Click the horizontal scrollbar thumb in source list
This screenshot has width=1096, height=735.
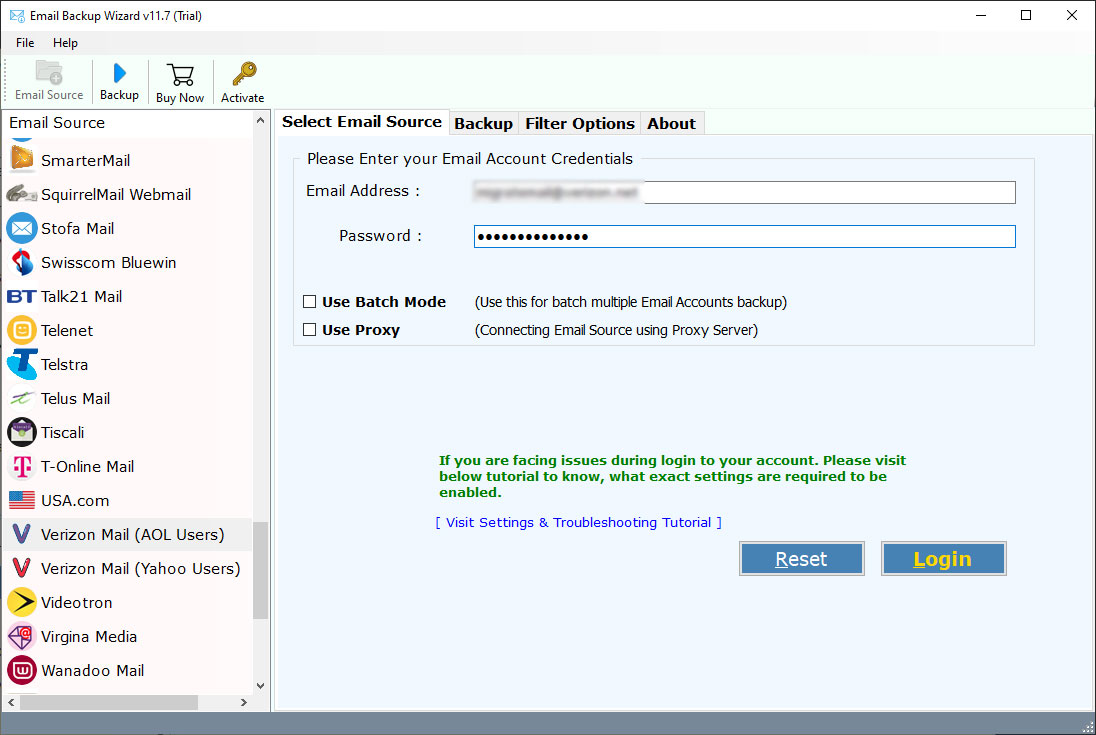109,702
